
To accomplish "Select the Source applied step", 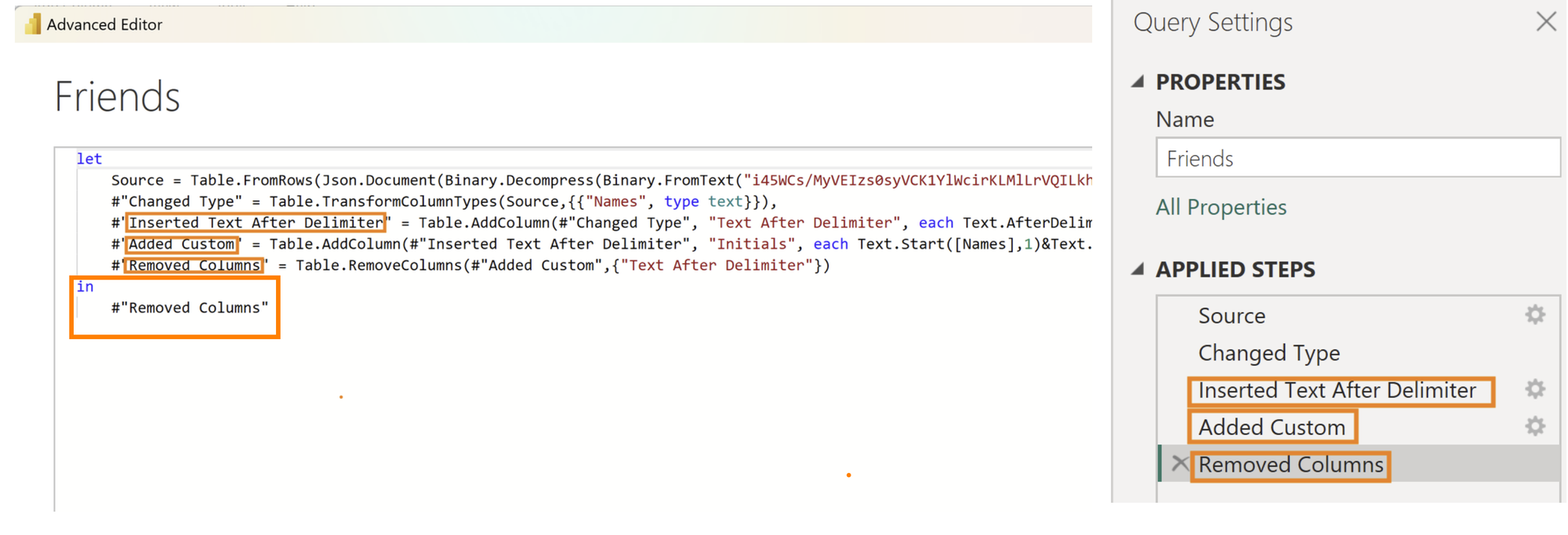I will [x=1232, y=316].
